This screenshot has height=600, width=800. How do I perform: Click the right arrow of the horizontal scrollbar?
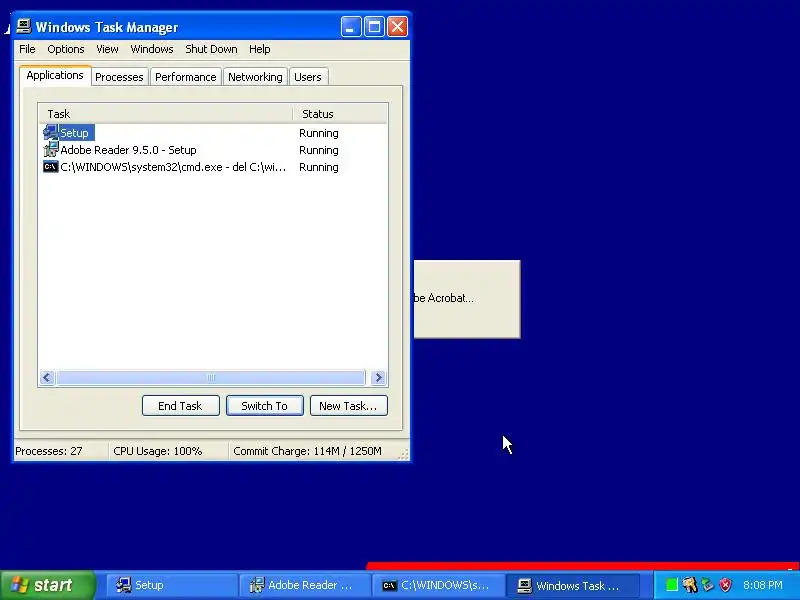379,378
